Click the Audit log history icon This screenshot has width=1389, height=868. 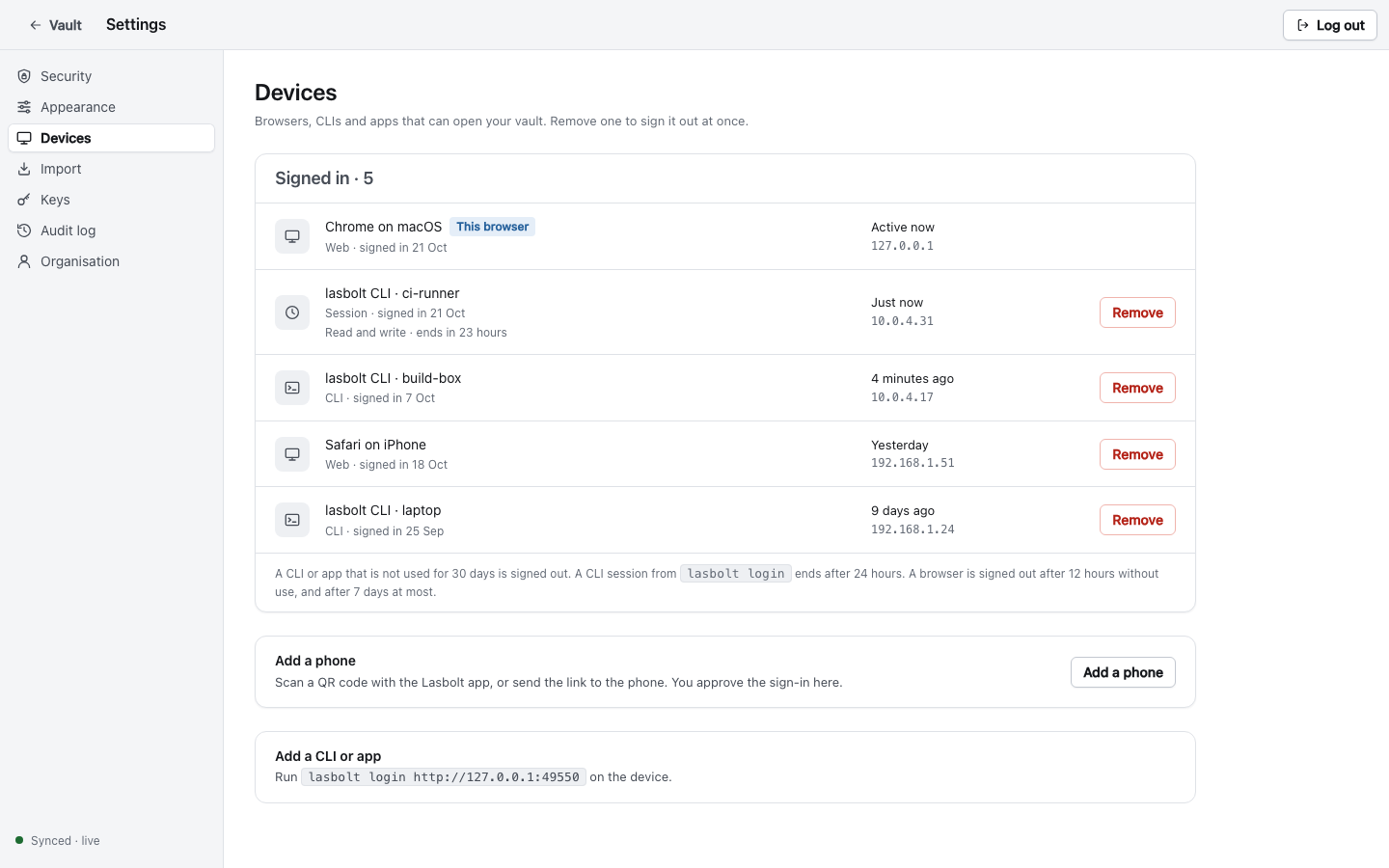pyautogui.click(x=24, y=231)
